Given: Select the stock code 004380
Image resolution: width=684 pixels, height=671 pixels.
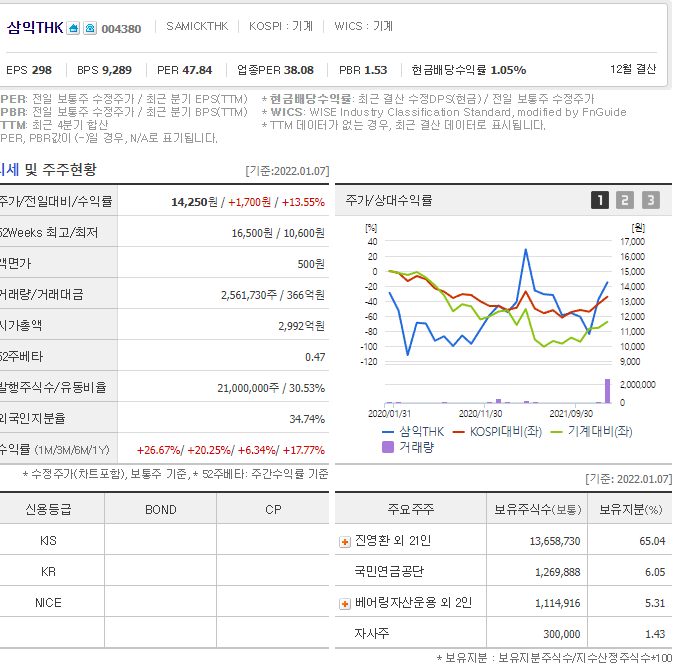Looking at the screenshot, I should click(121, 29).
